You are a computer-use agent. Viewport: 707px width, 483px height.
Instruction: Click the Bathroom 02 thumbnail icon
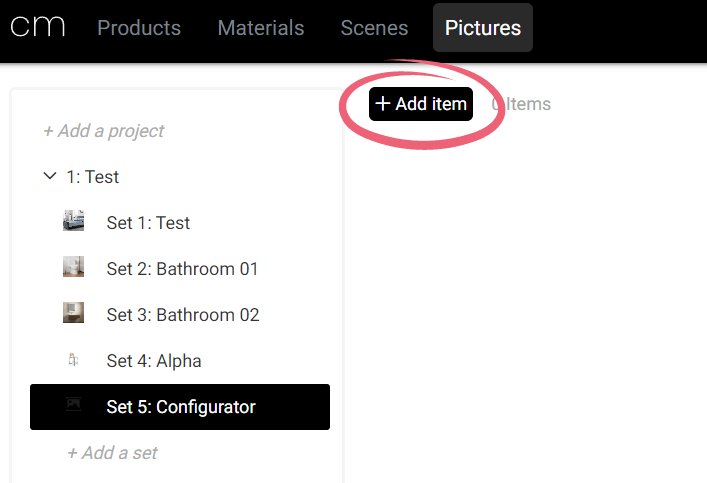point(74,314)
